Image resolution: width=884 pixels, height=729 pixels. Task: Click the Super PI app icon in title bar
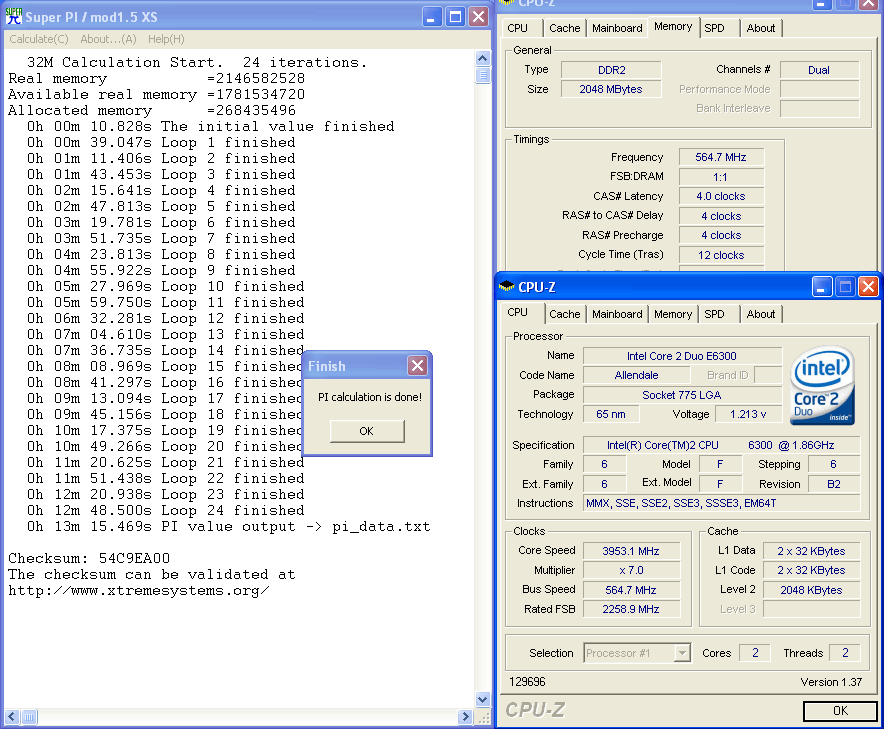tap(14, 16)
